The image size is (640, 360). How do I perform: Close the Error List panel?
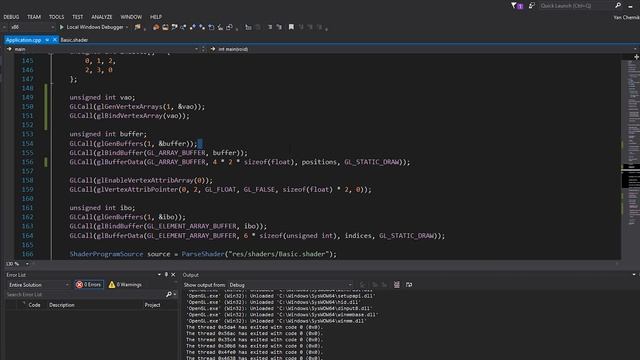coord(173,275)
